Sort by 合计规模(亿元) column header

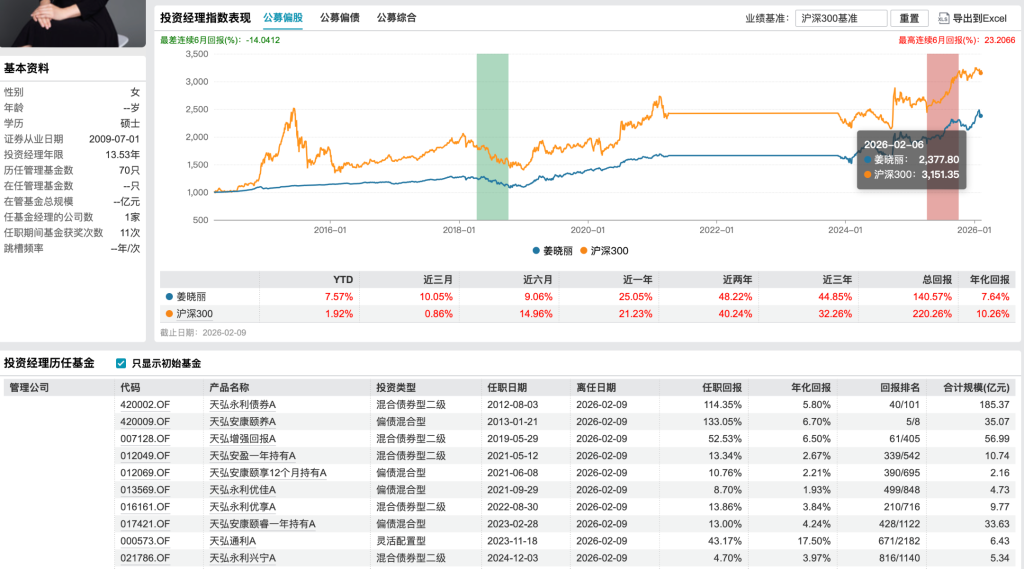pos(976,387)
